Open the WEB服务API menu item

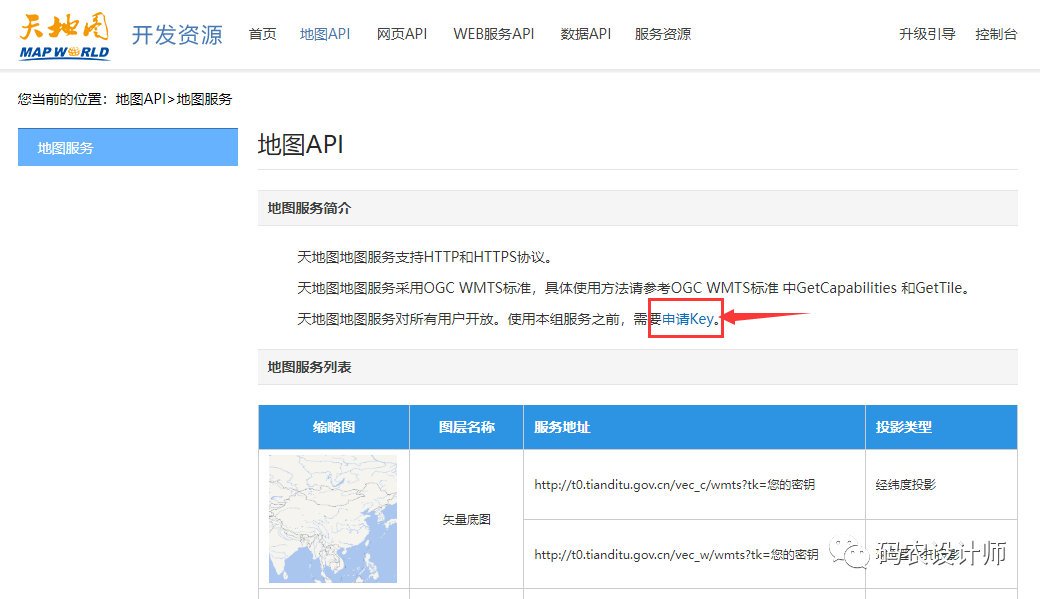coord(494,34)
